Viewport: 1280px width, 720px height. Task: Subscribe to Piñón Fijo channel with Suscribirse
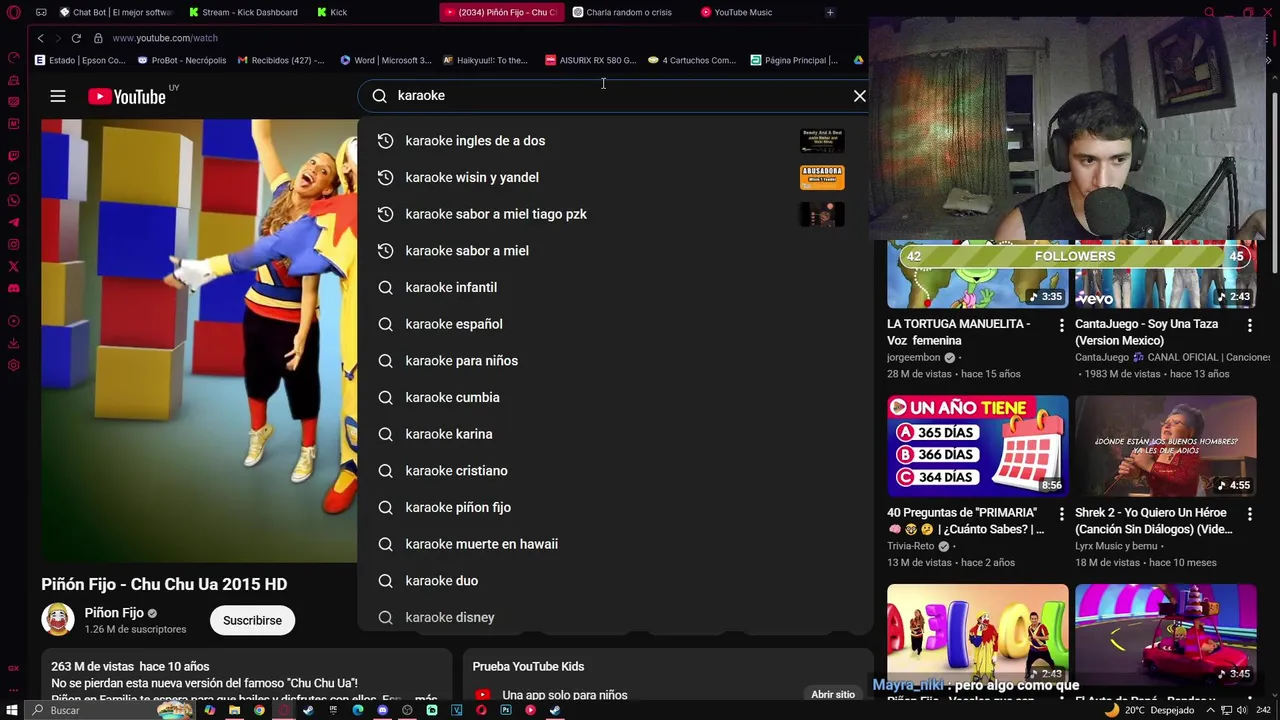tap(252, 620)
